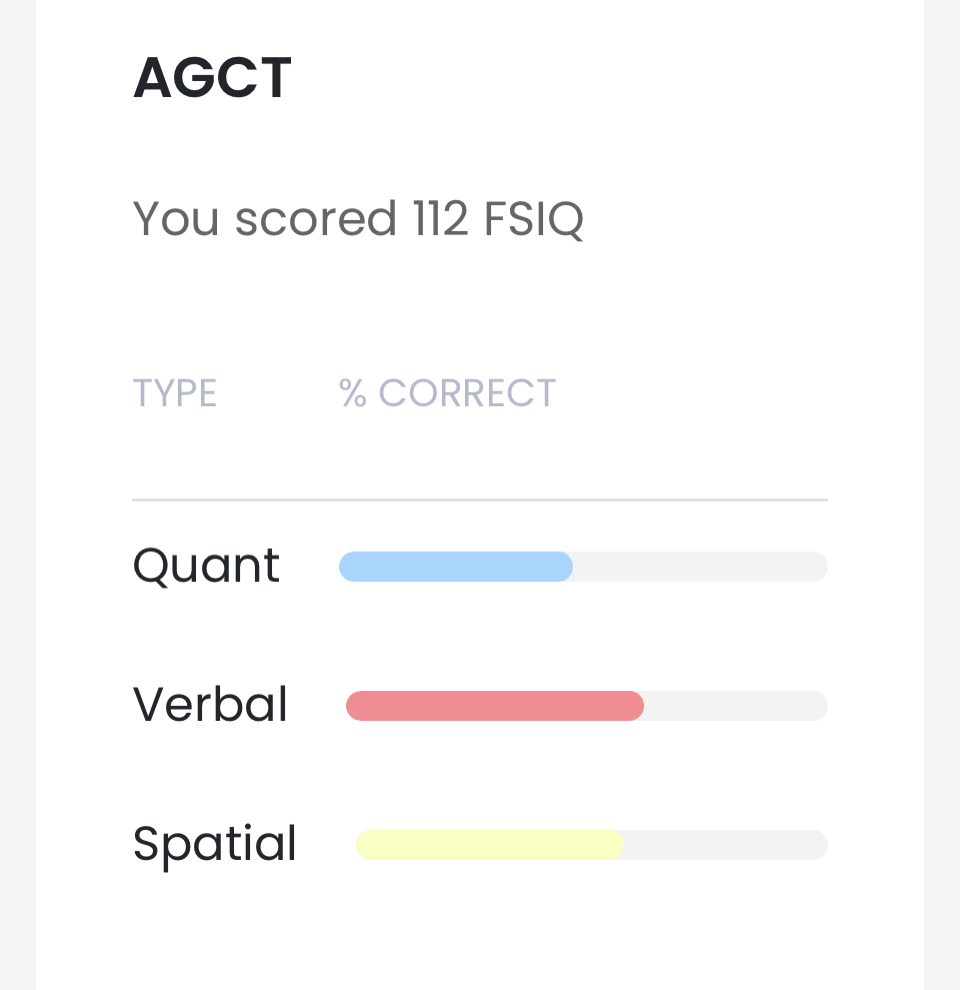This screenshot has width=960, height=990.
Task: Click the gray page margin left of card
Action: pos(17,500)
